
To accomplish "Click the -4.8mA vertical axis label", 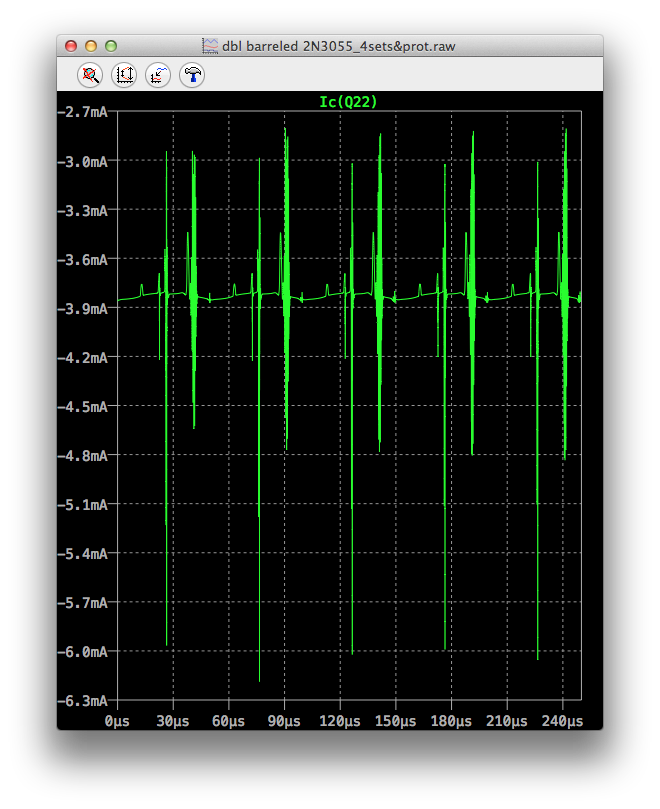I will tap(83, 456).
